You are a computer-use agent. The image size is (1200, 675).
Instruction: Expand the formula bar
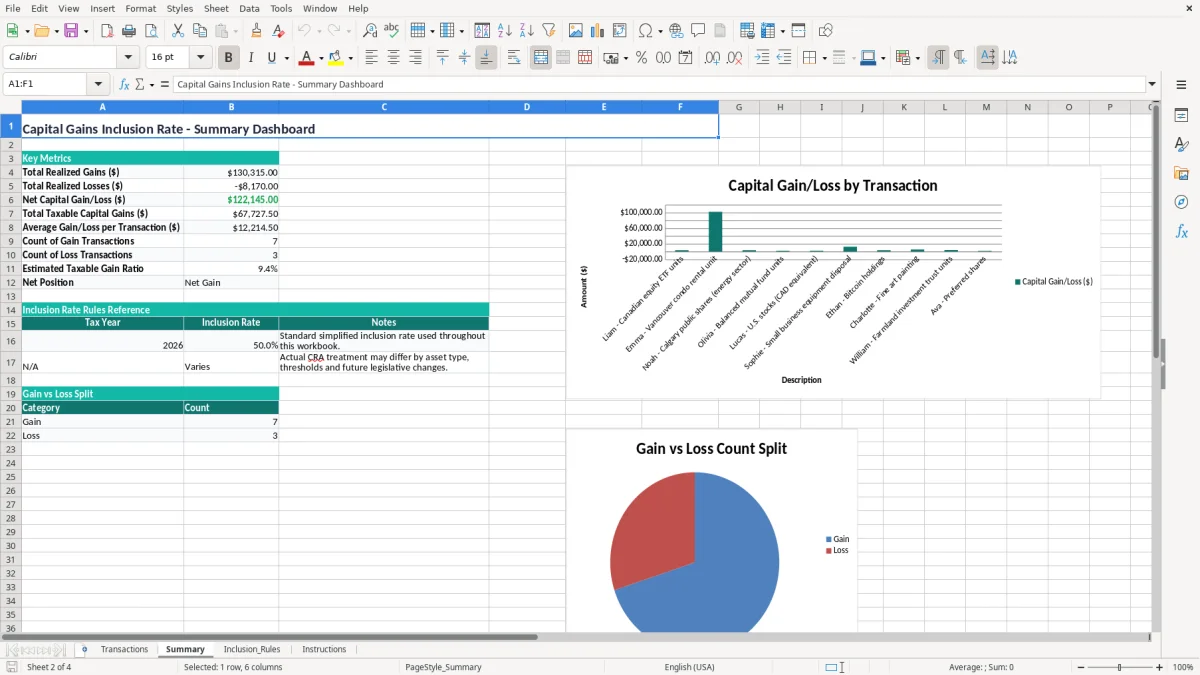(1152, 84)
